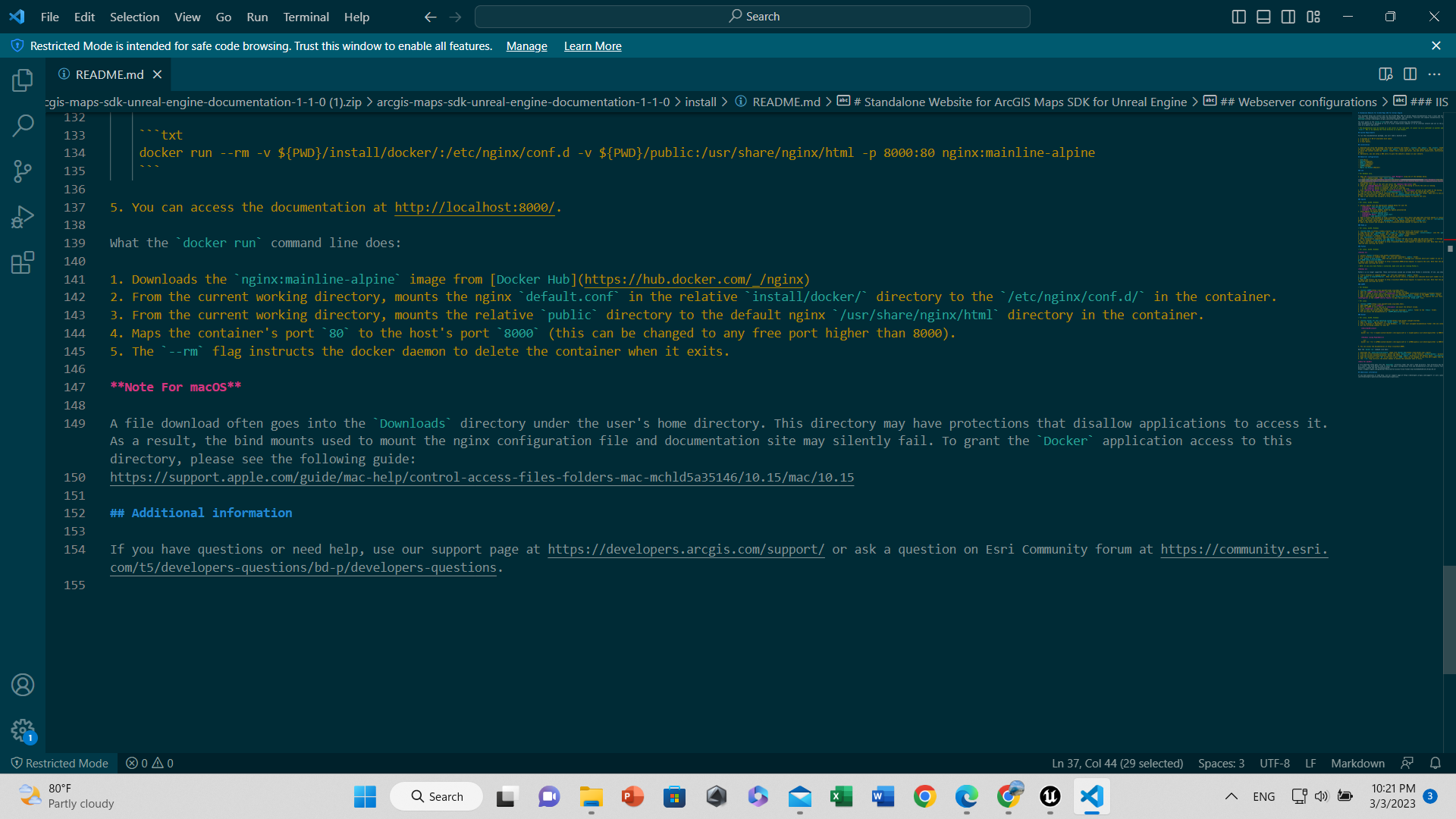Click the Learn More link in banner
1456x819 pixels.
click(592, 46)
